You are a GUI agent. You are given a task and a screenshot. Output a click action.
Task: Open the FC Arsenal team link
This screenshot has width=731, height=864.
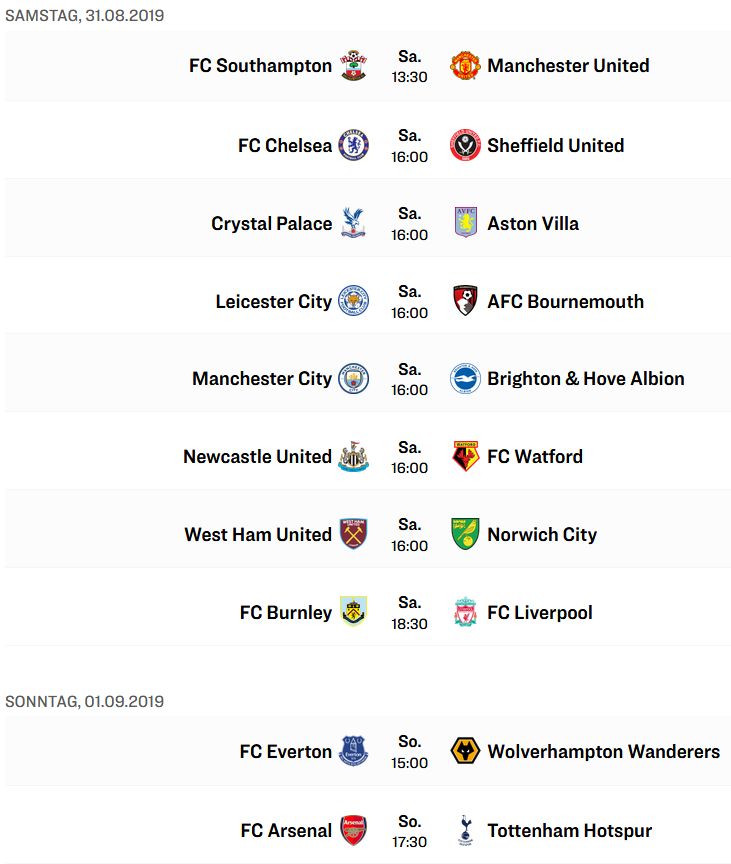click(x=286, y=830)
